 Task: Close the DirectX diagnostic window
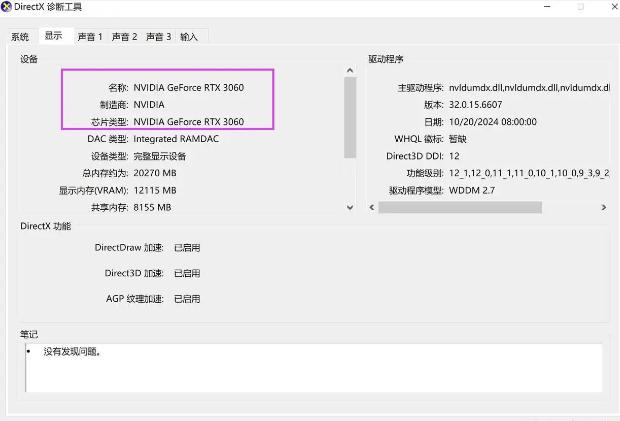click(x=615, y=7)
